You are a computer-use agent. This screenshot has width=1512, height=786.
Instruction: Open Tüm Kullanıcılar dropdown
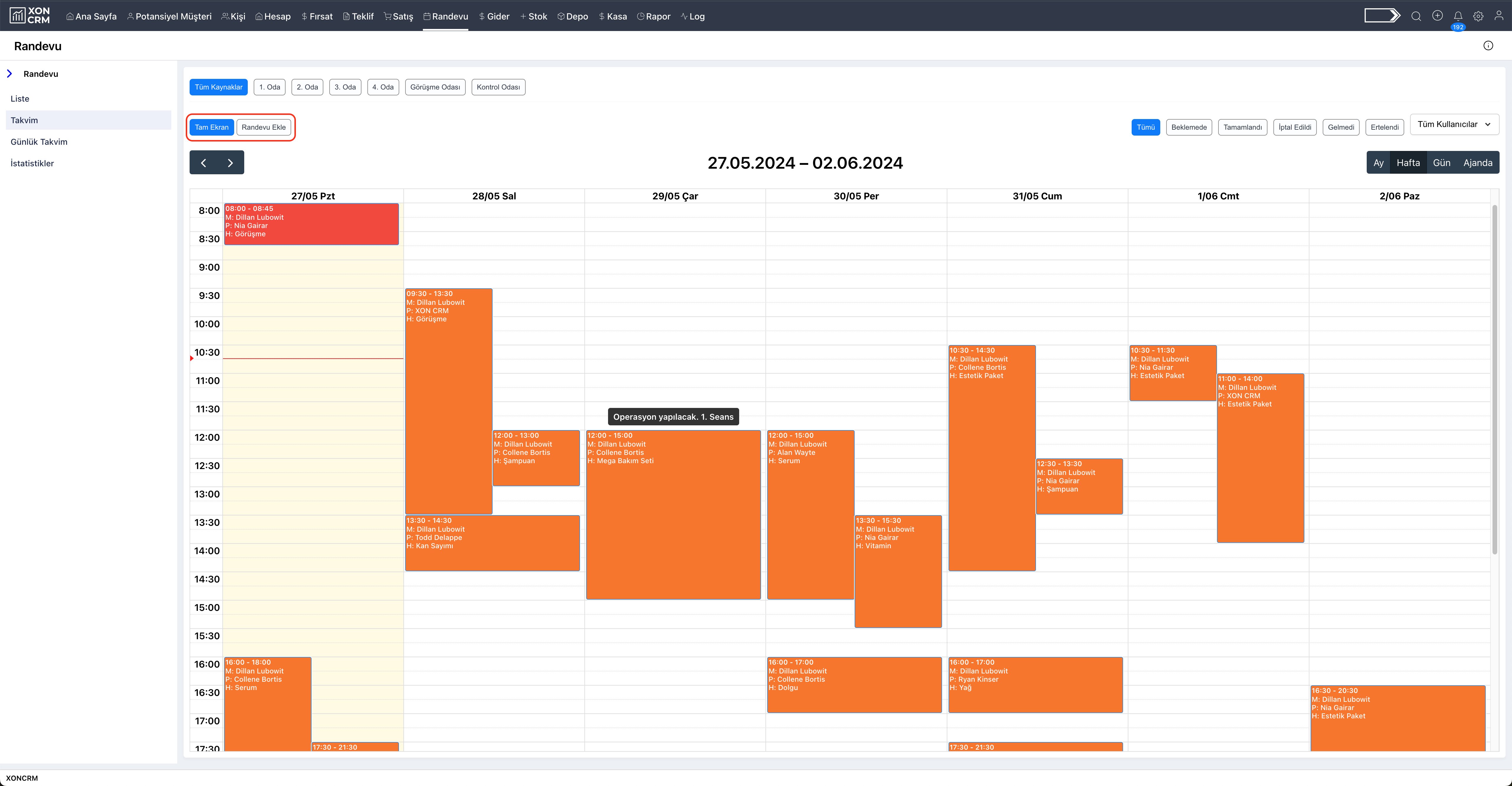1454,124
